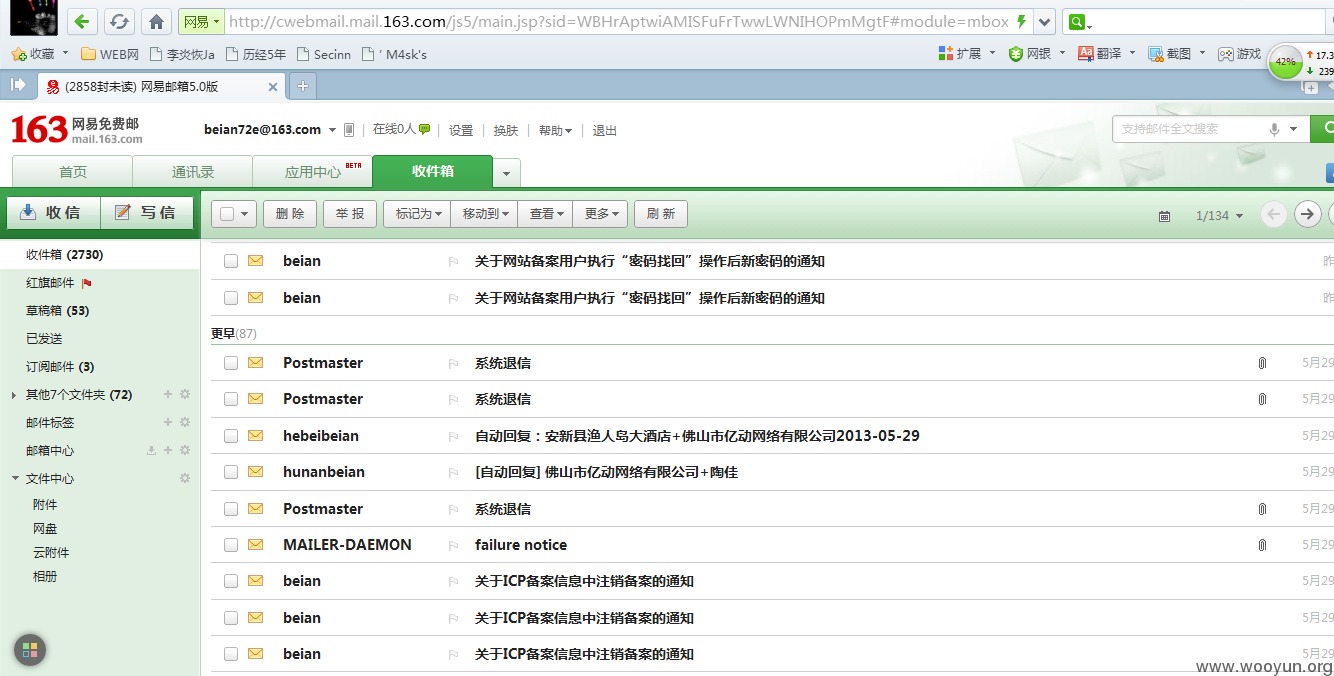Open a new browser tab
Image resolution: width=1334 pixels, height=676 pixels.
click(302, 87)
